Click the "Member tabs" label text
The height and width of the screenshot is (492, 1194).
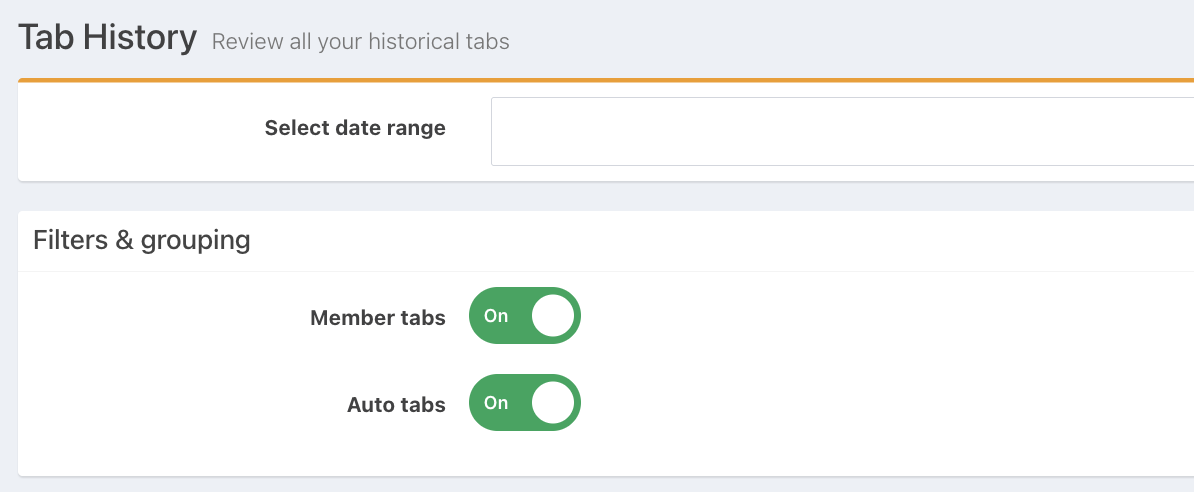[378, 318]
